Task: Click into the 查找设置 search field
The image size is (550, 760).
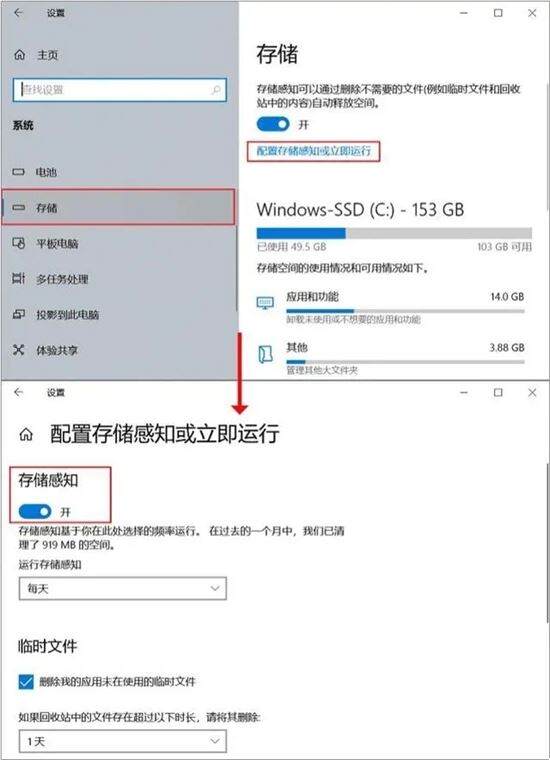Action: (119, 90)
